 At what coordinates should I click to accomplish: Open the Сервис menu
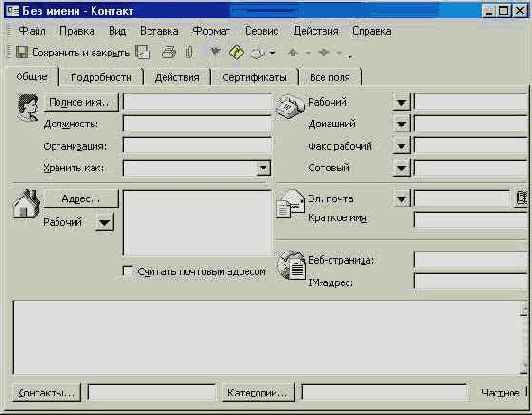(x=261, y=31)
